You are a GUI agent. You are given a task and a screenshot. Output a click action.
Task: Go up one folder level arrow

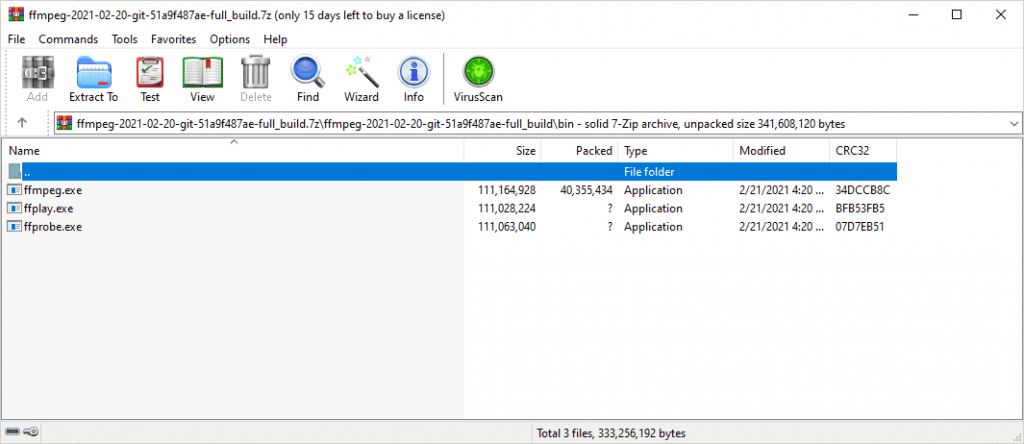click(22, 123)
